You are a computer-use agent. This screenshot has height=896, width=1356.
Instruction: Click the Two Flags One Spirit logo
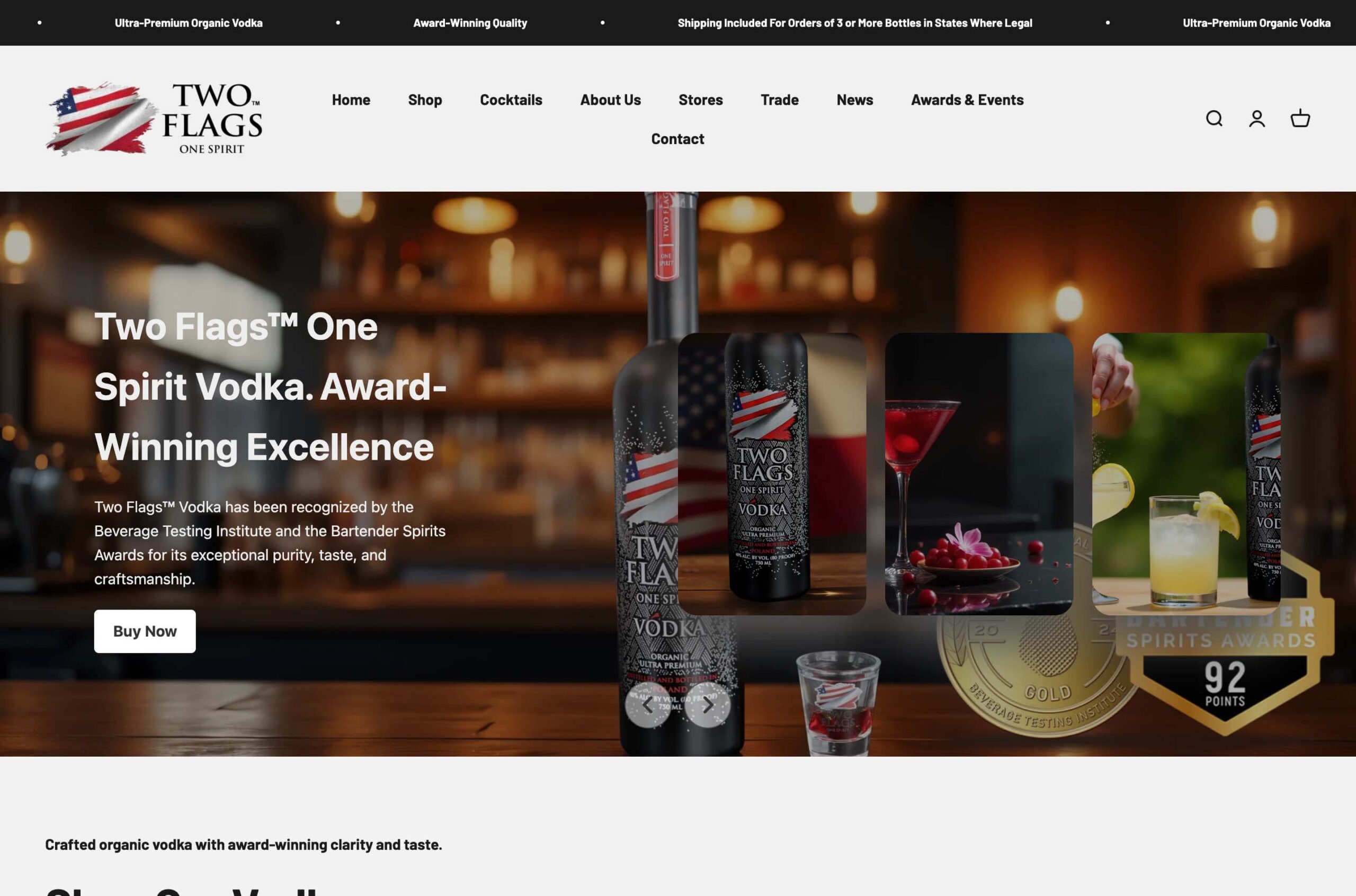154,118
